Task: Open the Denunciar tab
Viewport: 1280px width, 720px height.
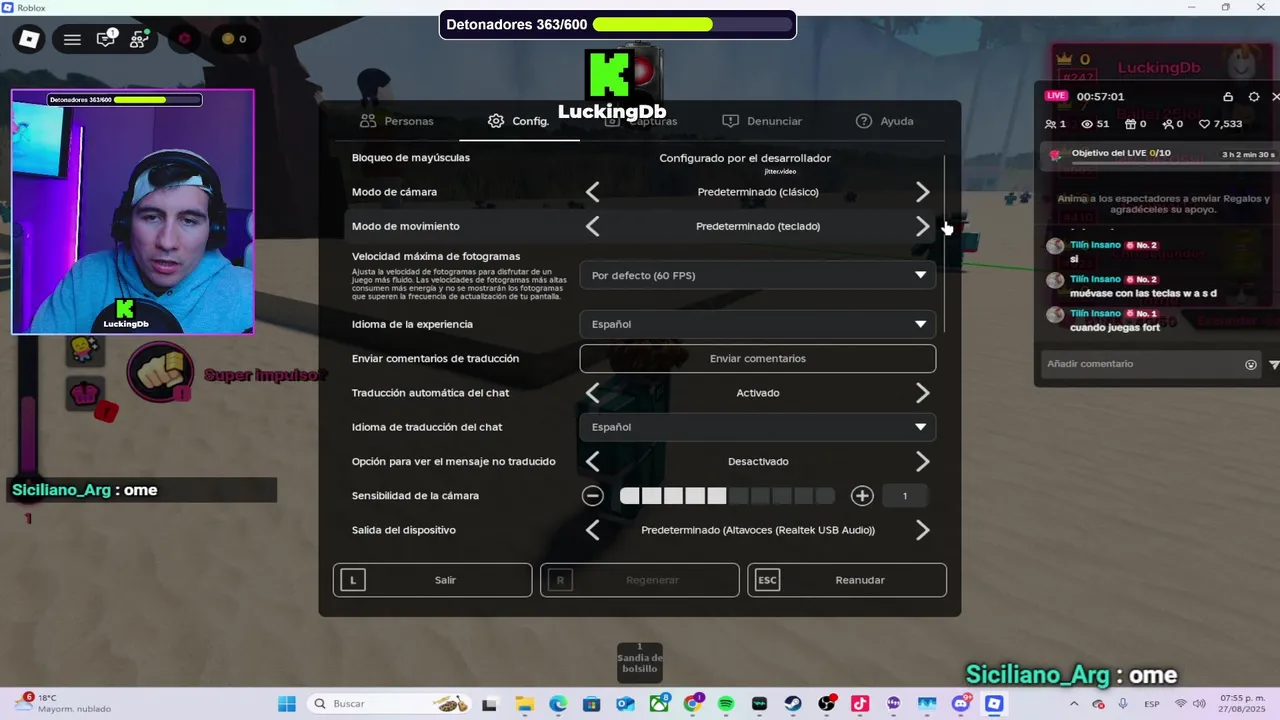Action: [762, 121]
